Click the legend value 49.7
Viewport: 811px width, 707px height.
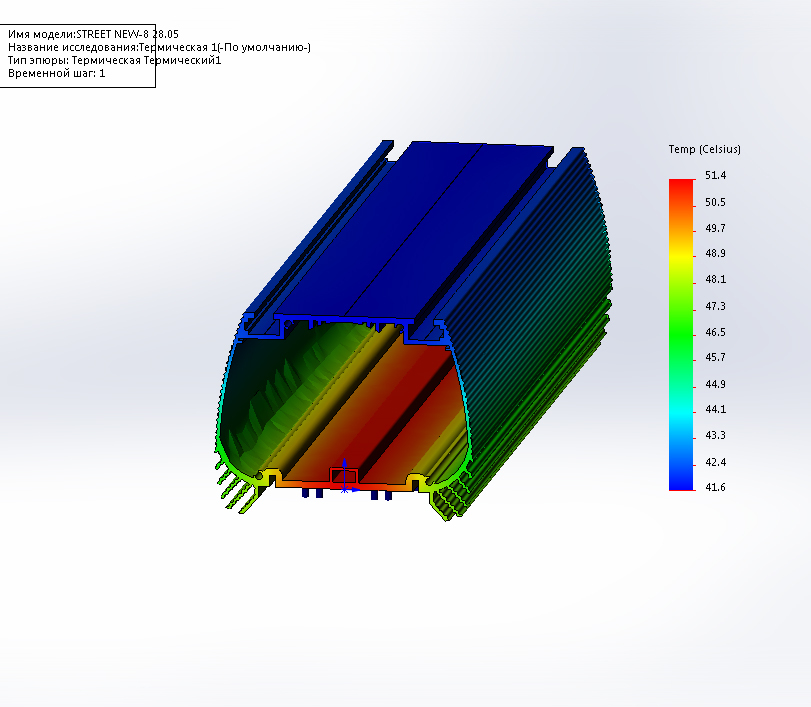click(x=715, y=228)
